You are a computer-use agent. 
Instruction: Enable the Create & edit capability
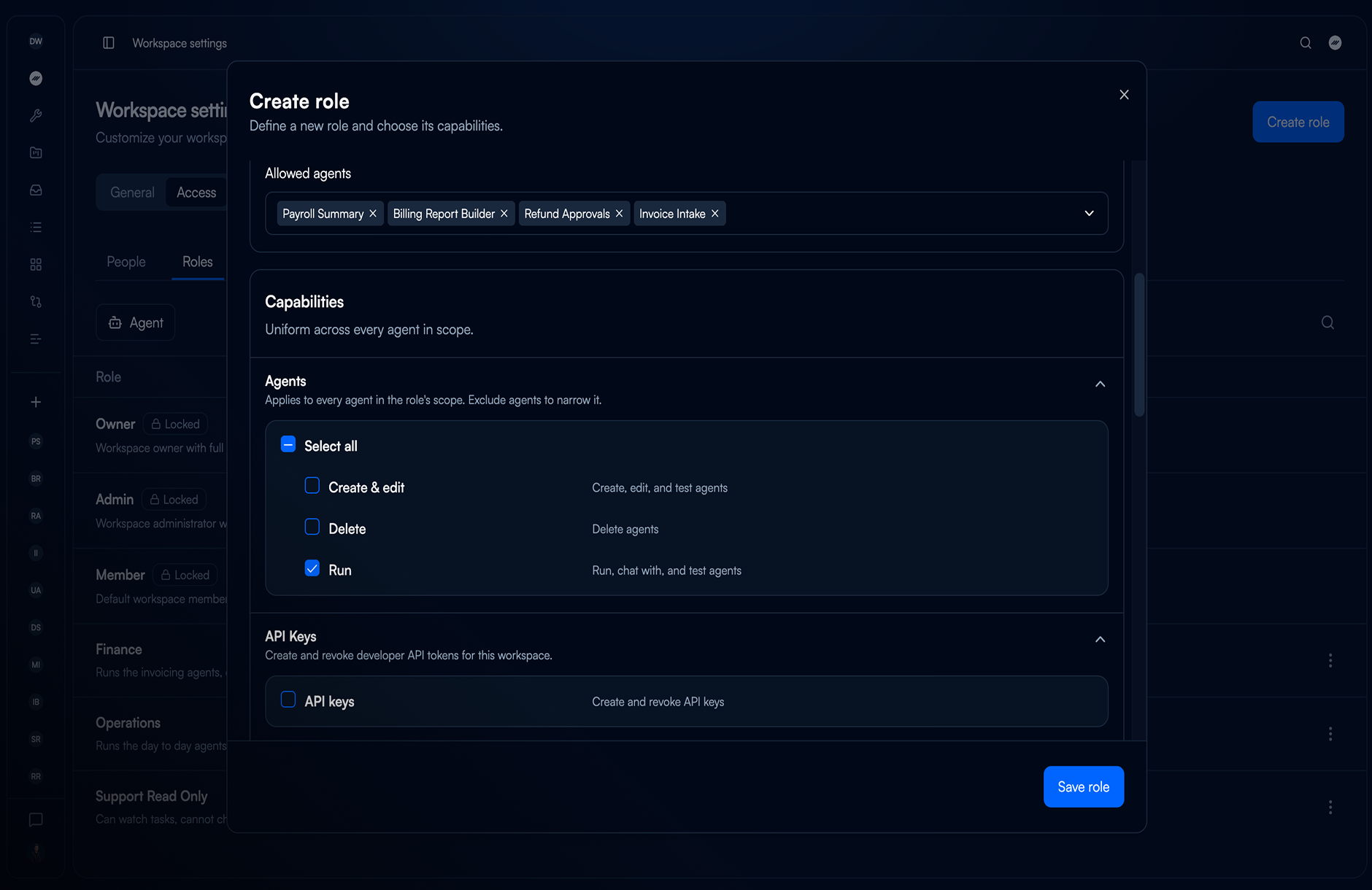312,486
